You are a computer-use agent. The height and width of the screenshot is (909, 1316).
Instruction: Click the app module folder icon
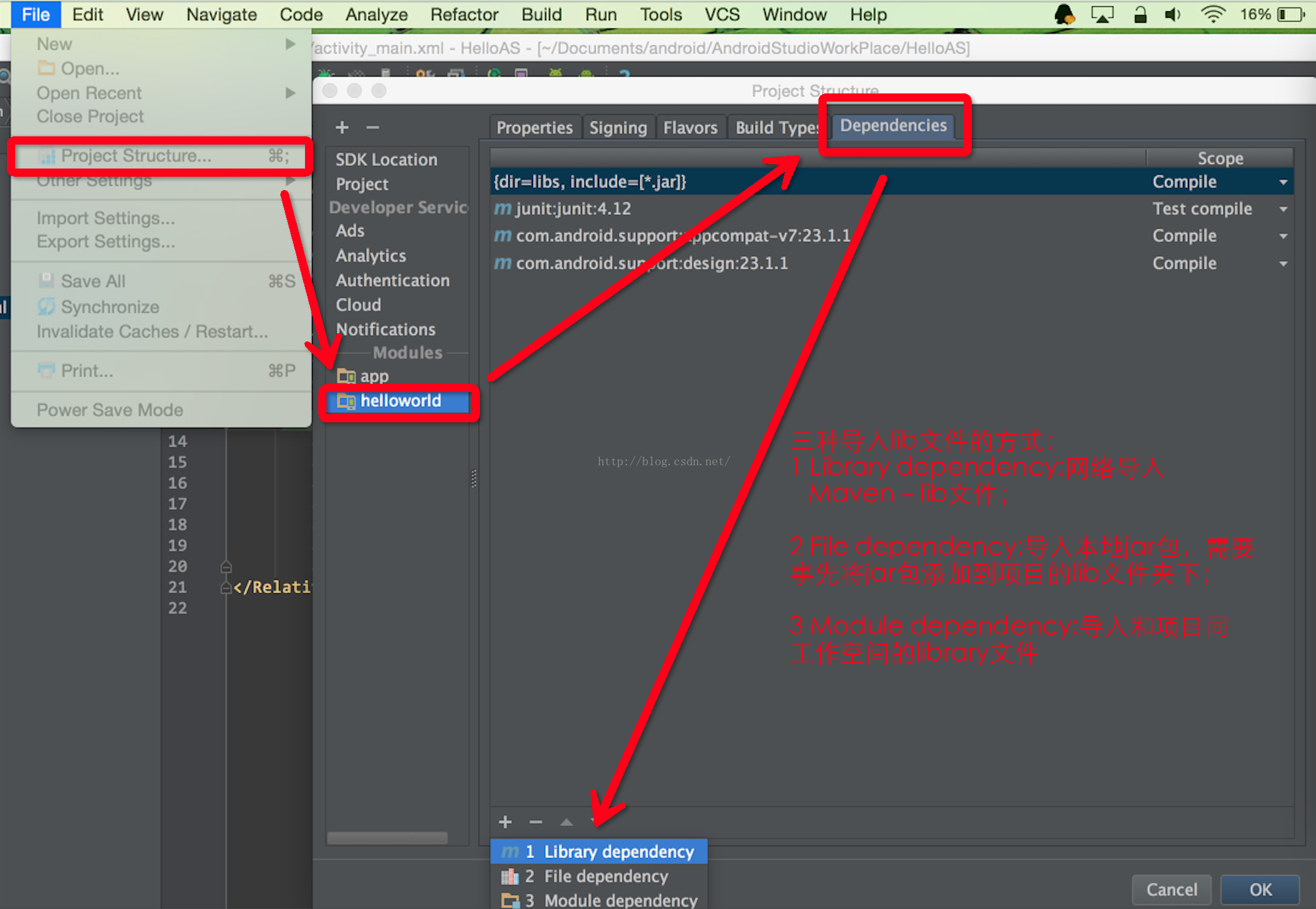pyautogui.click(x=346, y=376)
